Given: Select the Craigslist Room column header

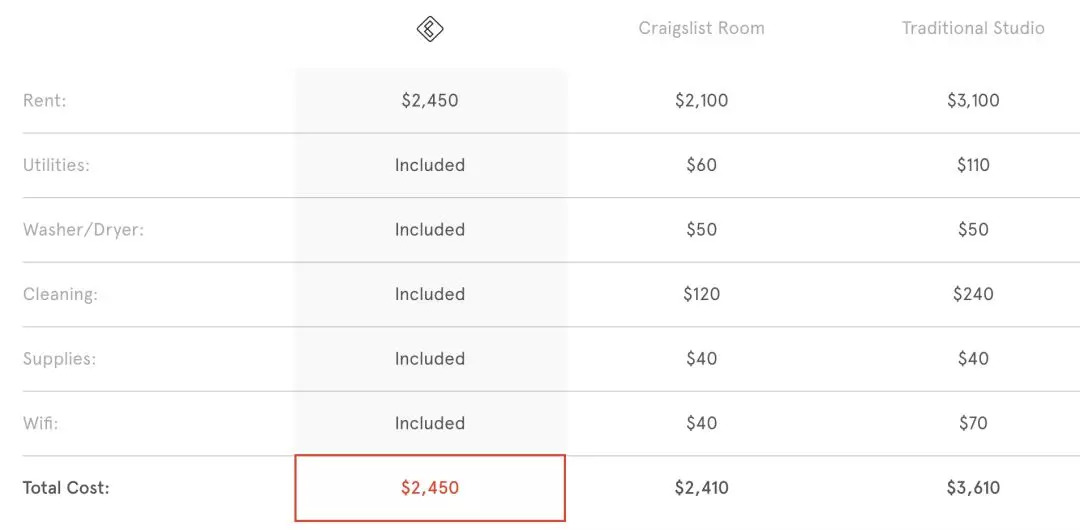Looking at the screenshot, I should tap(701, 28).
